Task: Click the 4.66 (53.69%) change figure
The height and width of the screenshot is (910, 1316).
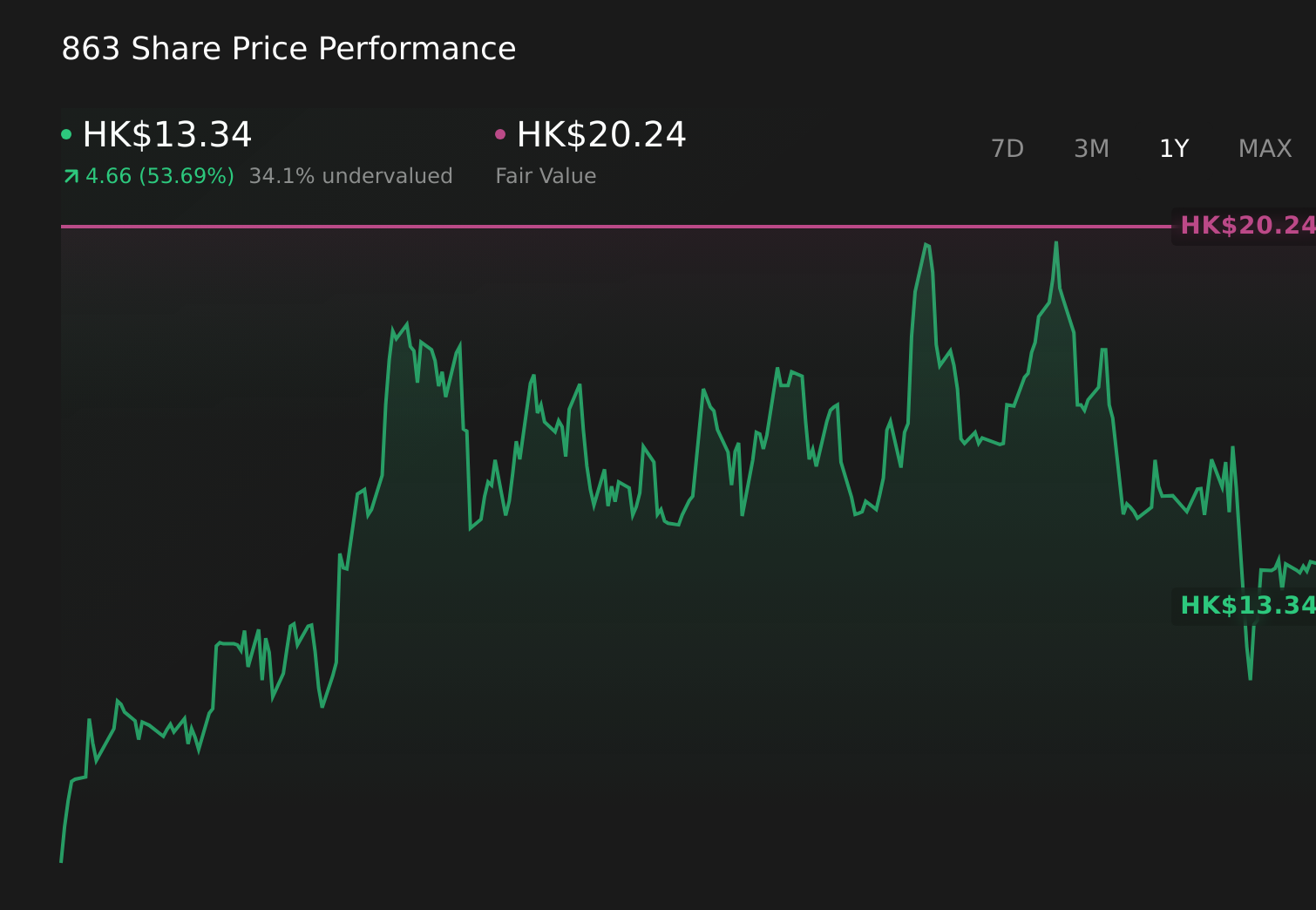Action: point(159,175)
